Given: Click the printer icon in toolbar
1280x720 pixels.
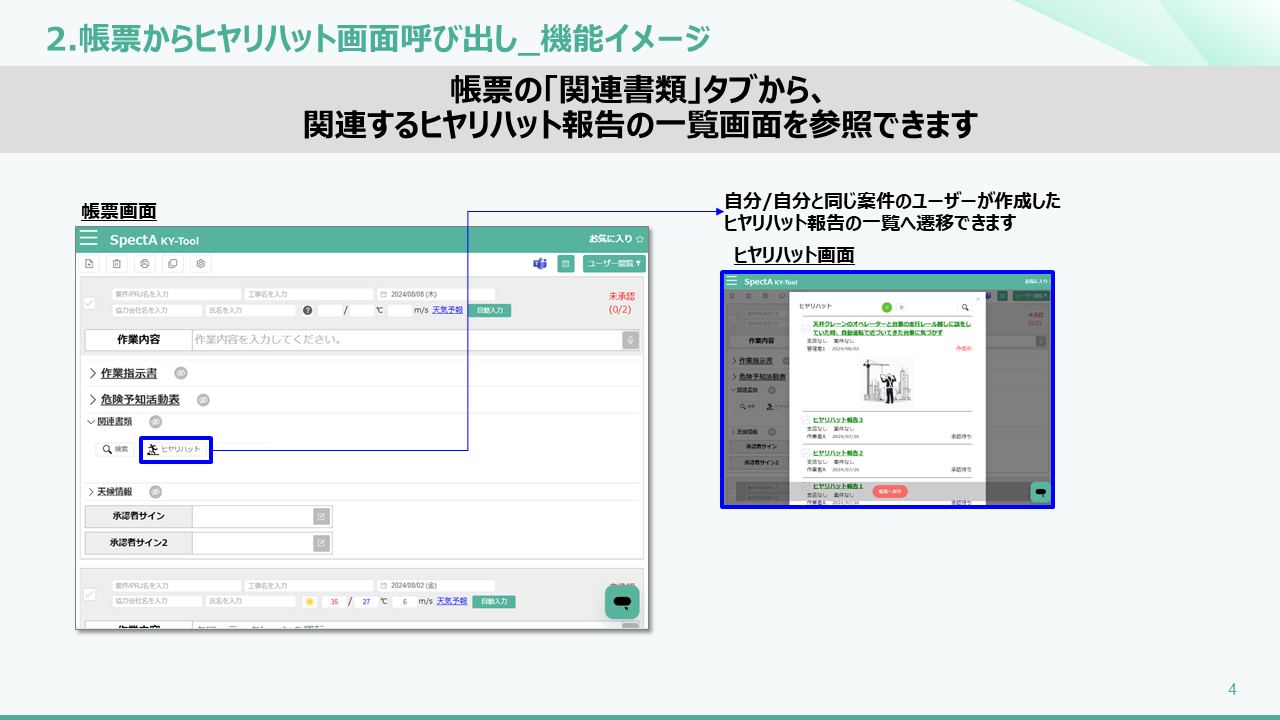Looking at the screenshot, I should 145,264.
